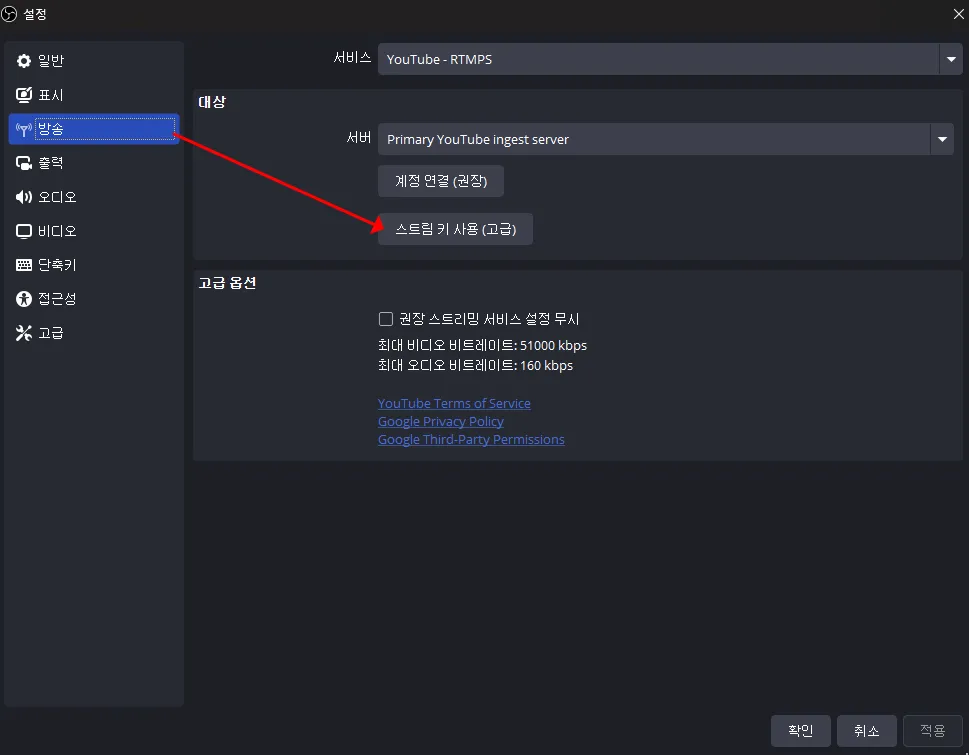Click the output icon beside 출력
The width and height of the screenshot is (969, 755).
[23, 163]
